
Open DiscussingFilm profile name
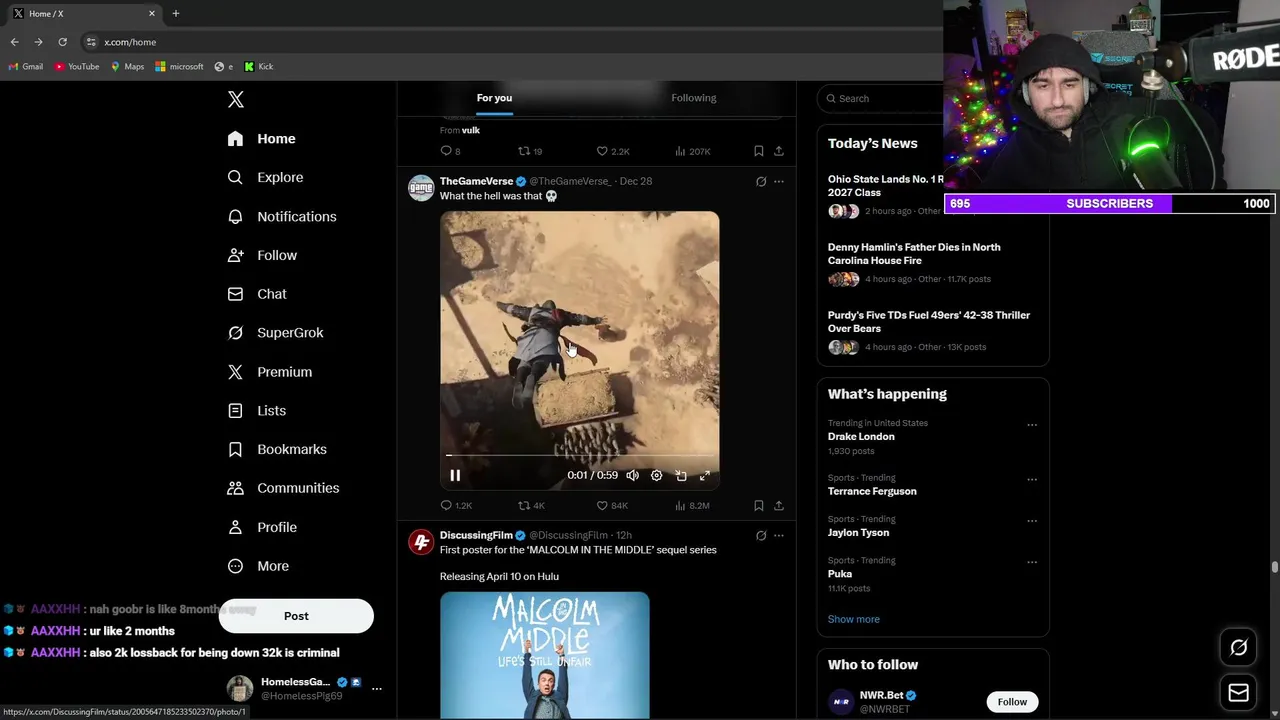476,535
